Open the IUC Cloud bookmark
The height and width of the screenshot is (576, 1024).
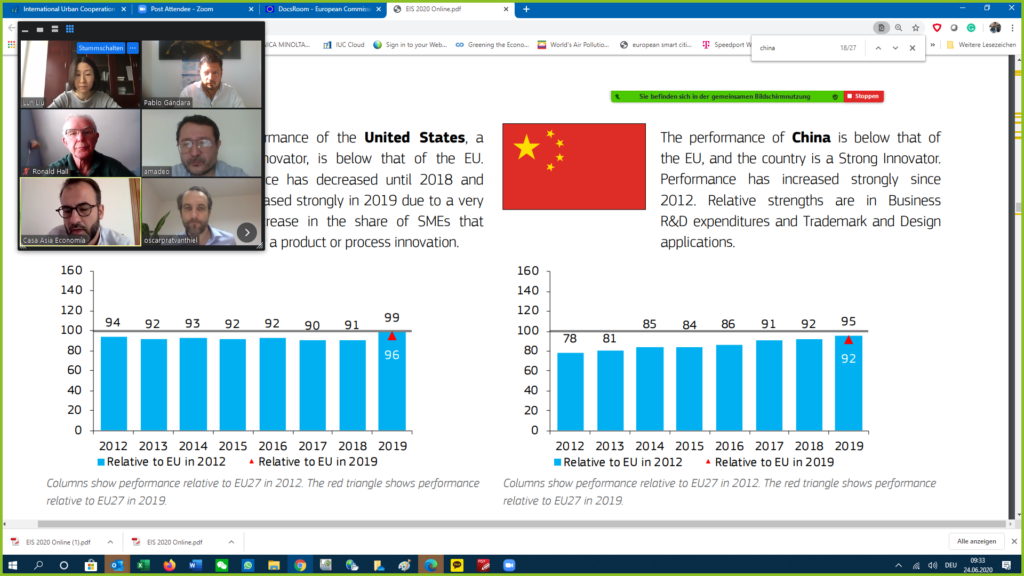pyautogui.click(x=345, y=45)
